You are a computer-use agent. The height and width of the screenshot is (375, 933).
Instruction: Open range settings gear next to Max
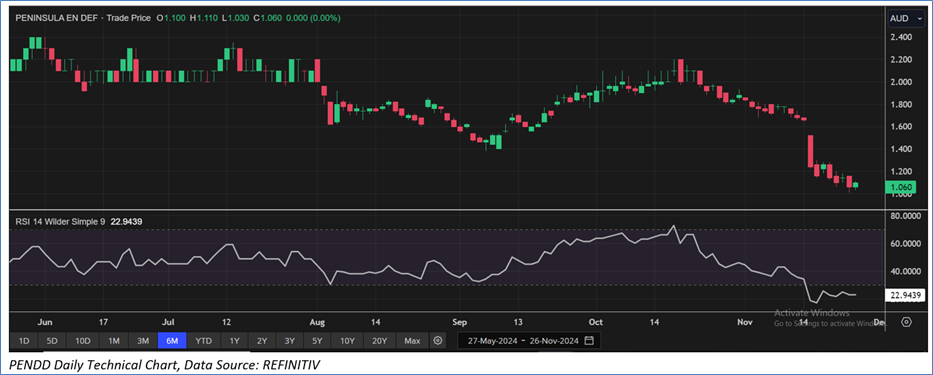click(x=438, y=341)
